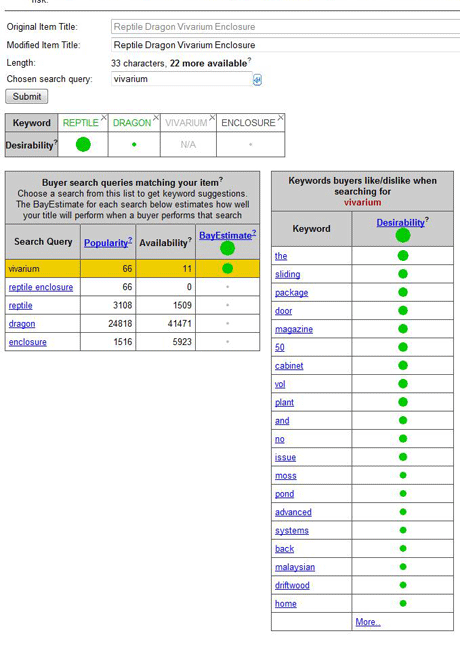Open the keyword link 'vol'
460x646 pixels.
[280, 384]
